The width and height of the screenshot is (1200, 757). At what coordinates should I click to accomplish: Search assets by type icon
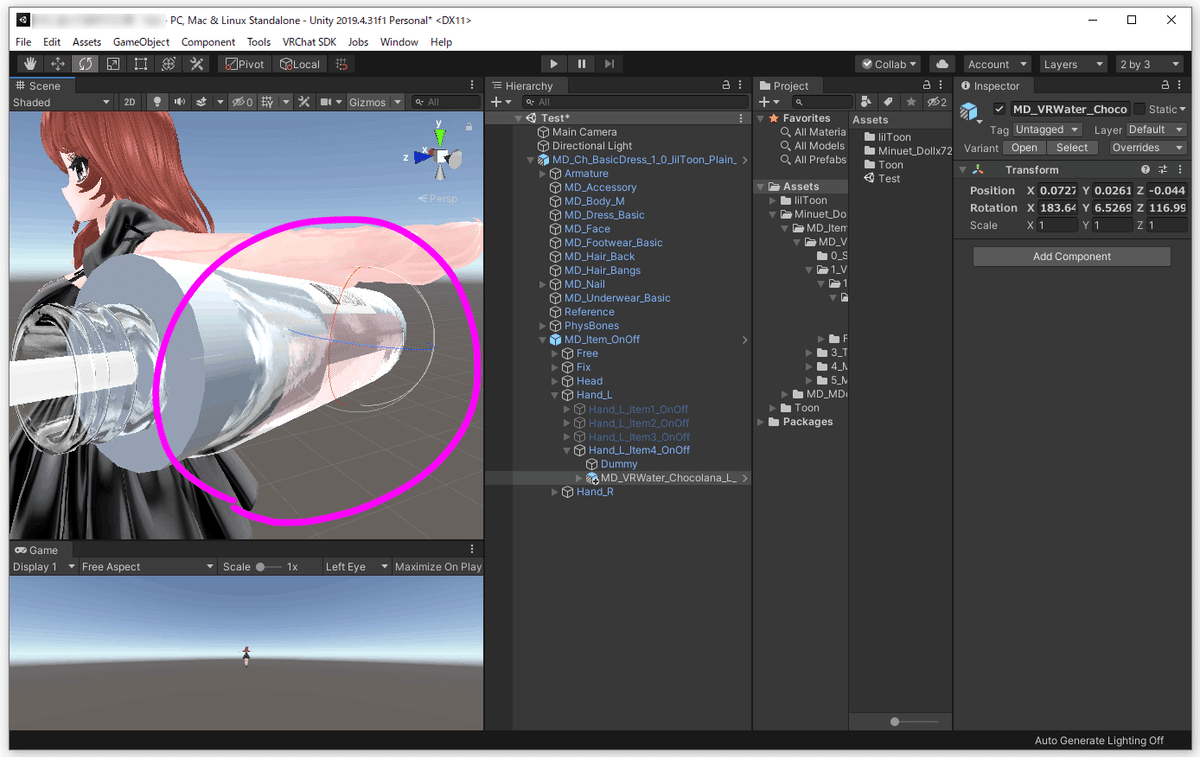(x=866, y=102)
